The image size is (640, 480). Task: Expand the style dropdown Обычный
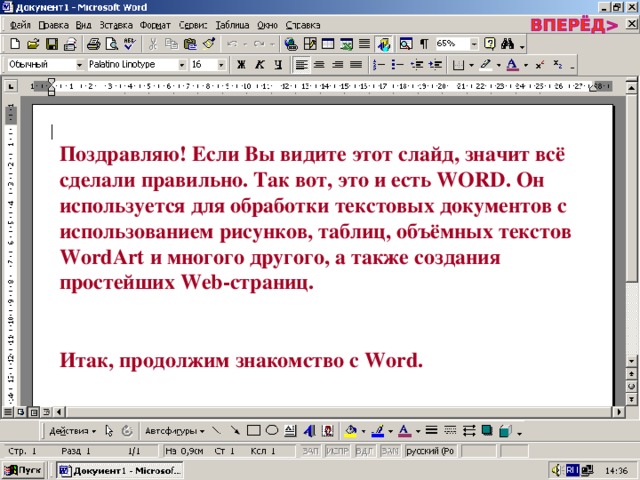click(80, 65)
